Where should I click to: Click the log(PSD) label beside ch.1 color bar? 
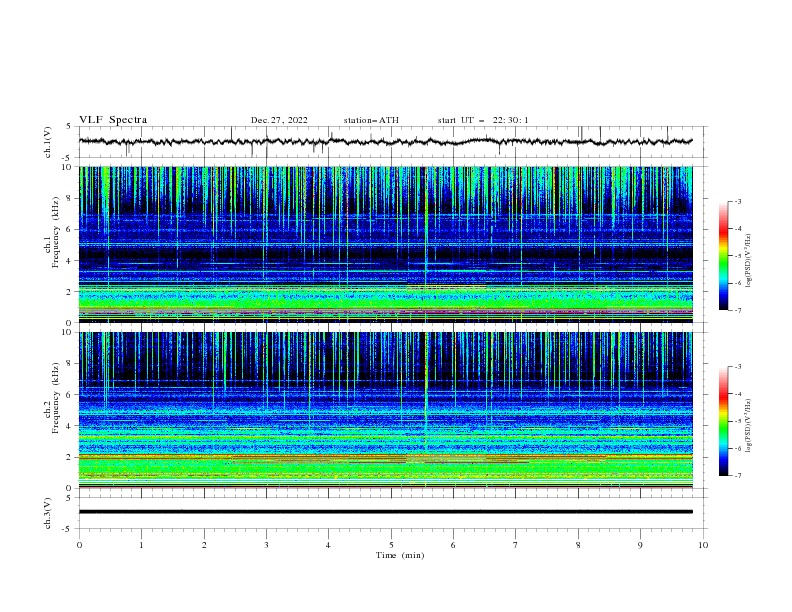coord(749,261)
